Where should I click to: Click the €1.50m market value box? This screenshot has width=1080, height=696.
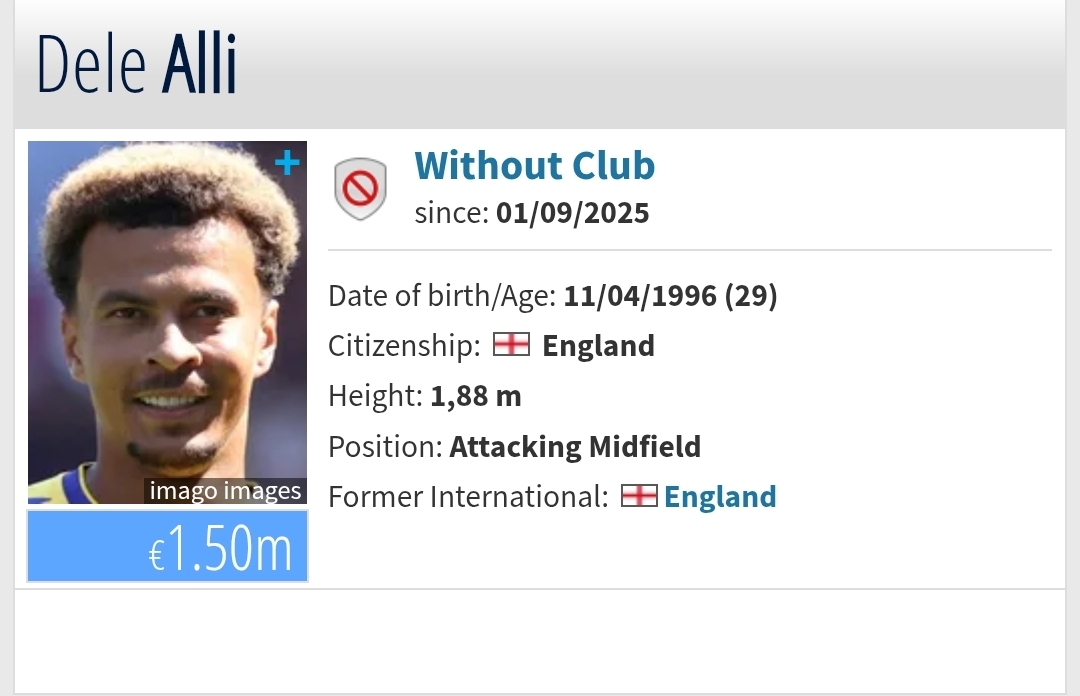coord(167,546)
